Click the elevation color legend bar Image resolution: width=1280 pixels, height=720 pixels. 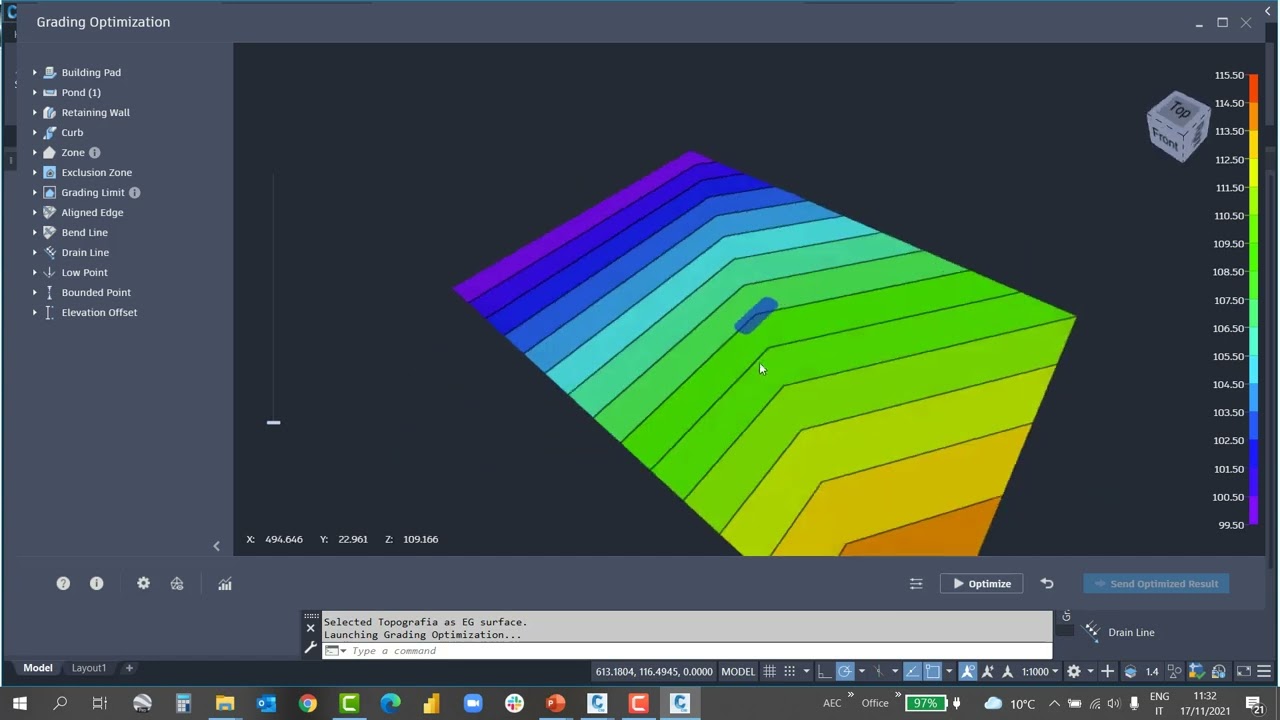click(x=1254, y=300)
